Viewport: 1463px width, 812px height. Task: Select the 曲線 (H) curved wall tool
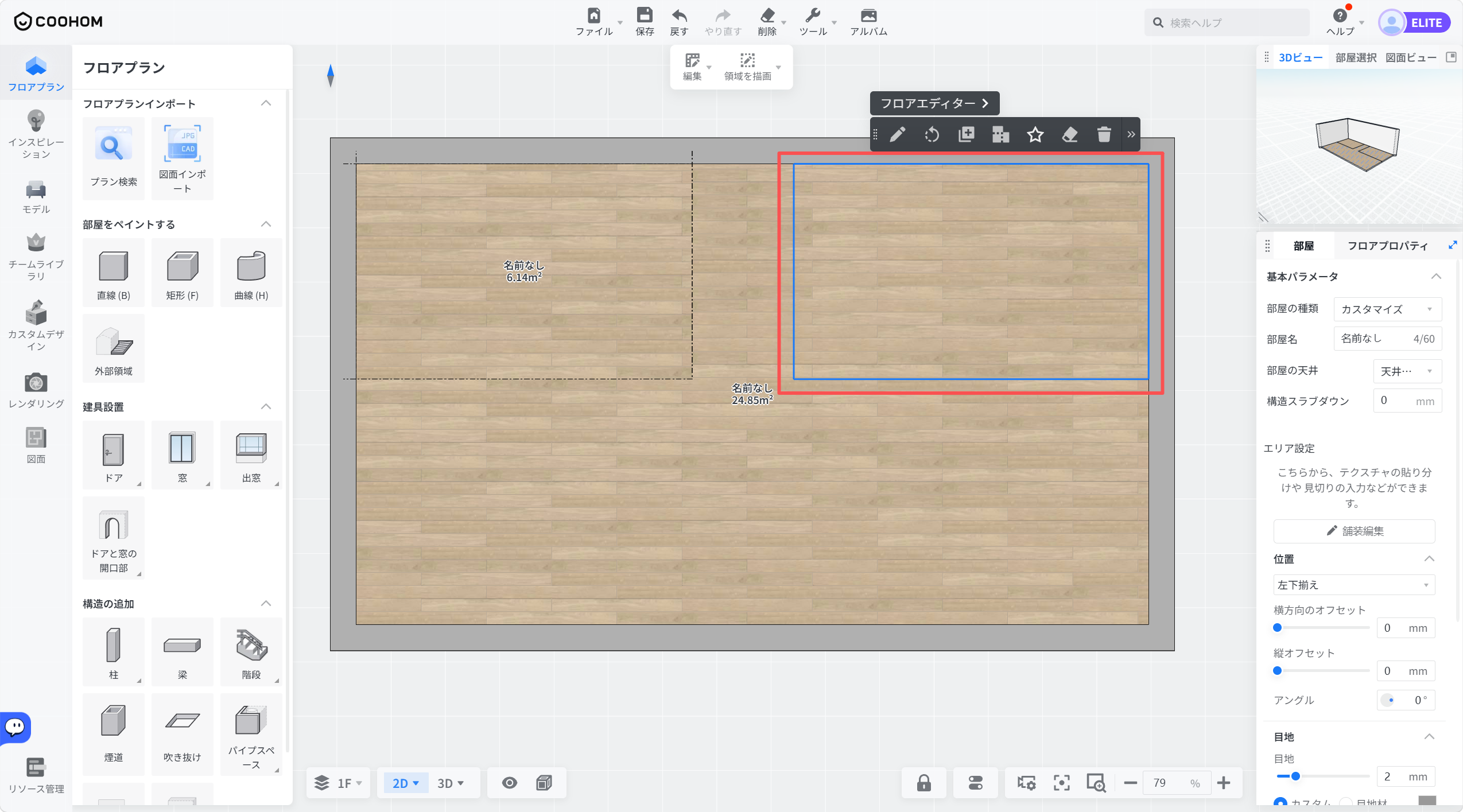pos(251,273)
